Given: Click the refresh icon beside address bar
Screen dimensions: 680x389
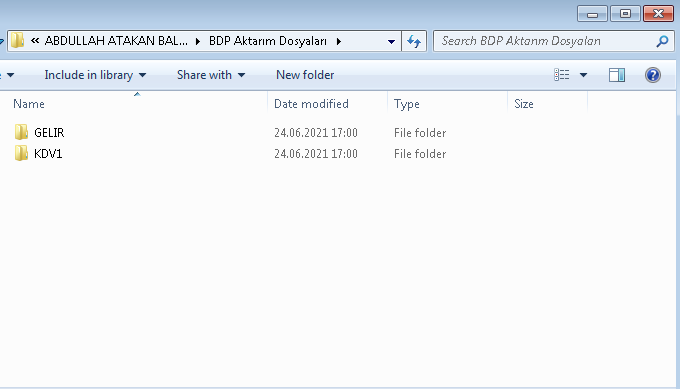Looking at the screenshot, I should pyautogui.click(x=414, y=41).
